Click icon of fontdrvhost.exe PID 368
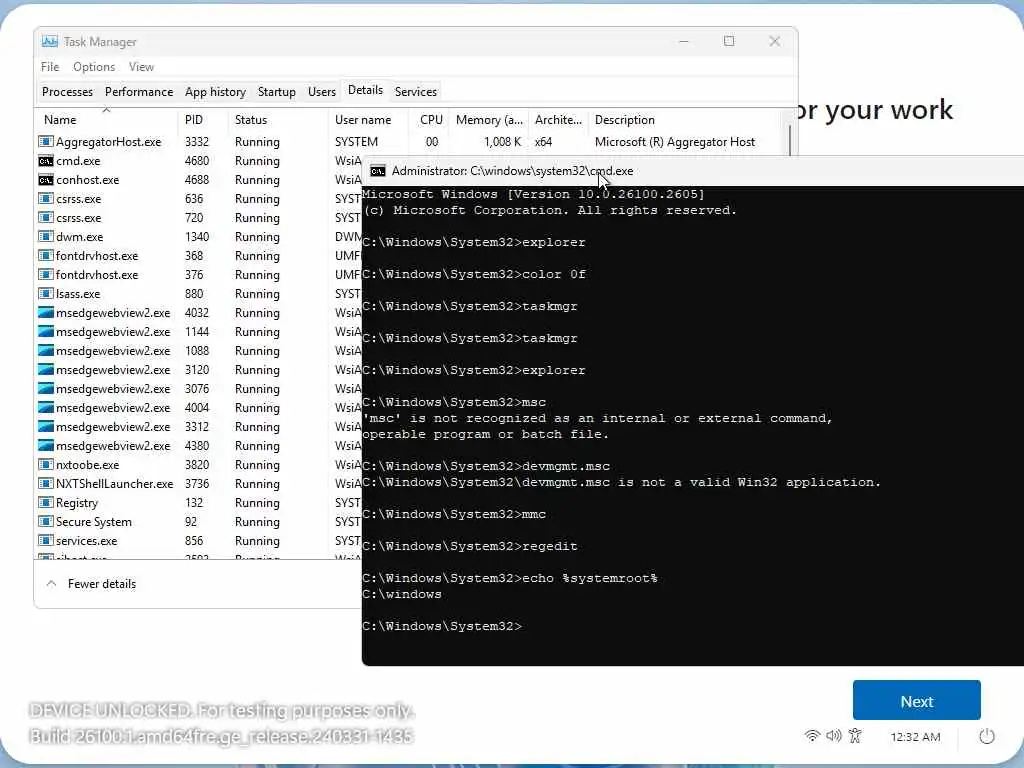Viewport: 1024px width, 768px height. (x=46, y=255)
